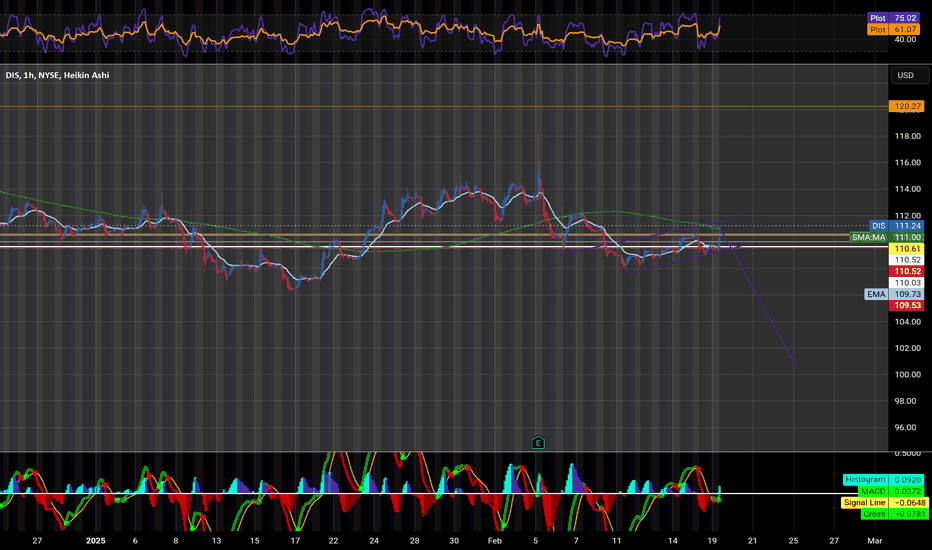
Task: Click the EMA 109.73 label
Action: (894, 294)
